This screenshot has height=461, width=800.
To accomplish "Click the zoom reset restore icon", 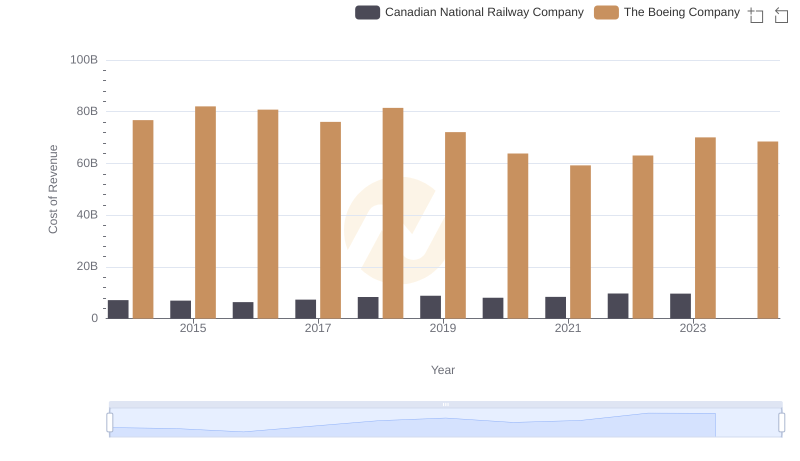I will tap(781, 15).
